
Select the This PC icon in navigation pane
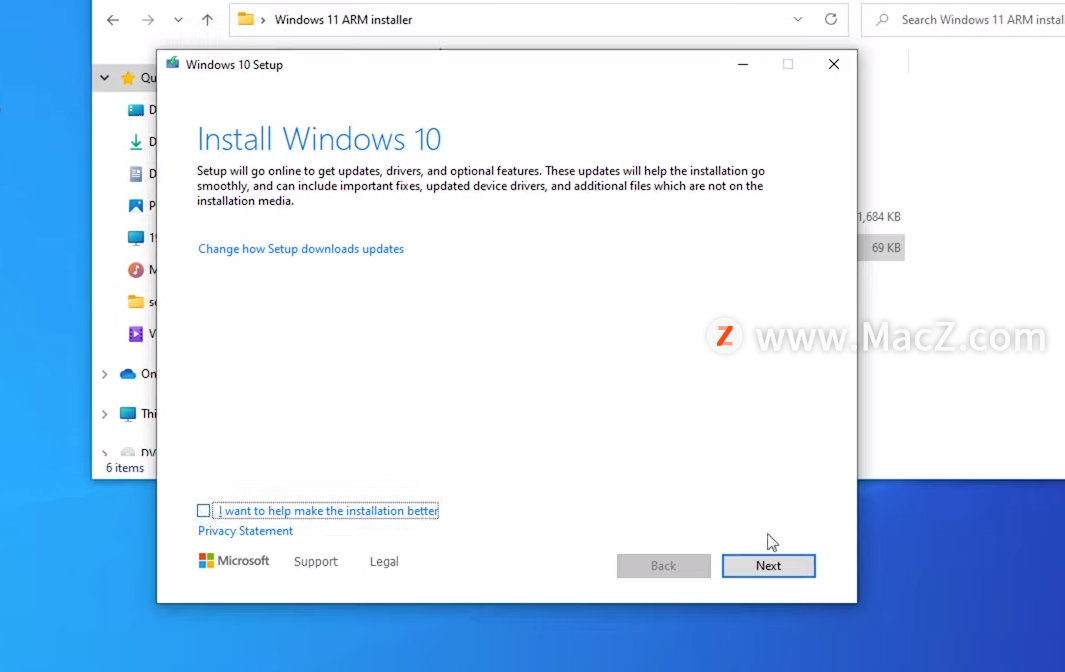128,414
